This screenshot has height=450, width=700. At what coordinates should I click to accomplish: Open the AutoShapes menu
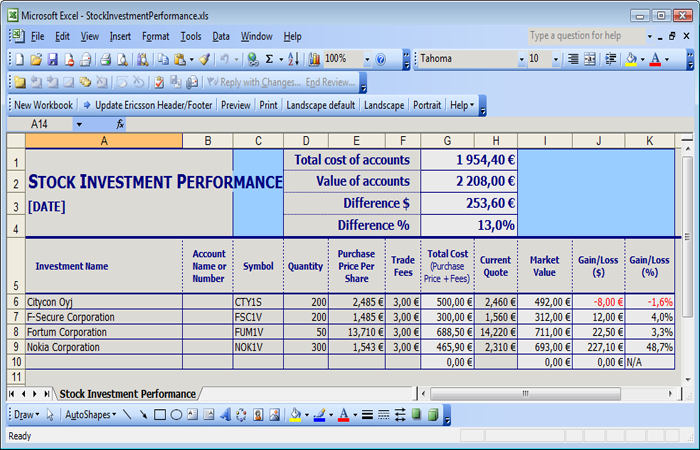pos(90,414)
